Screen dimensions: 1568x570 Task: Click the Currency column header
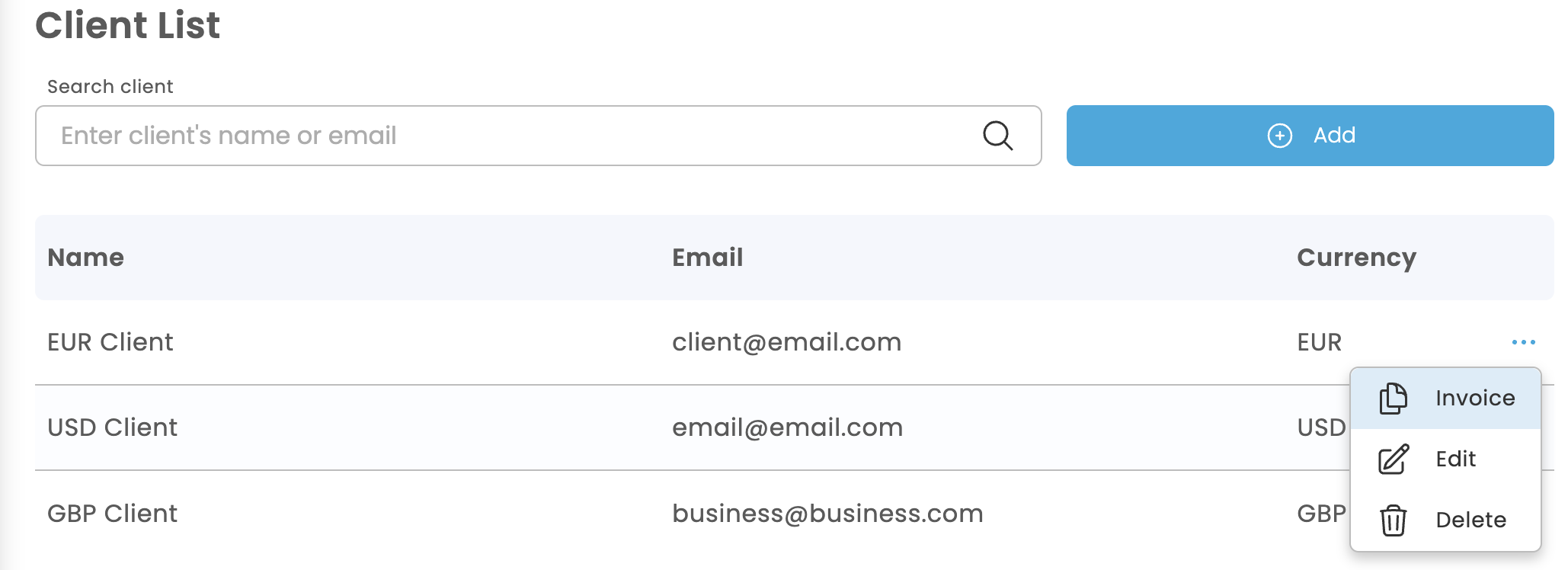[1356, 258]
